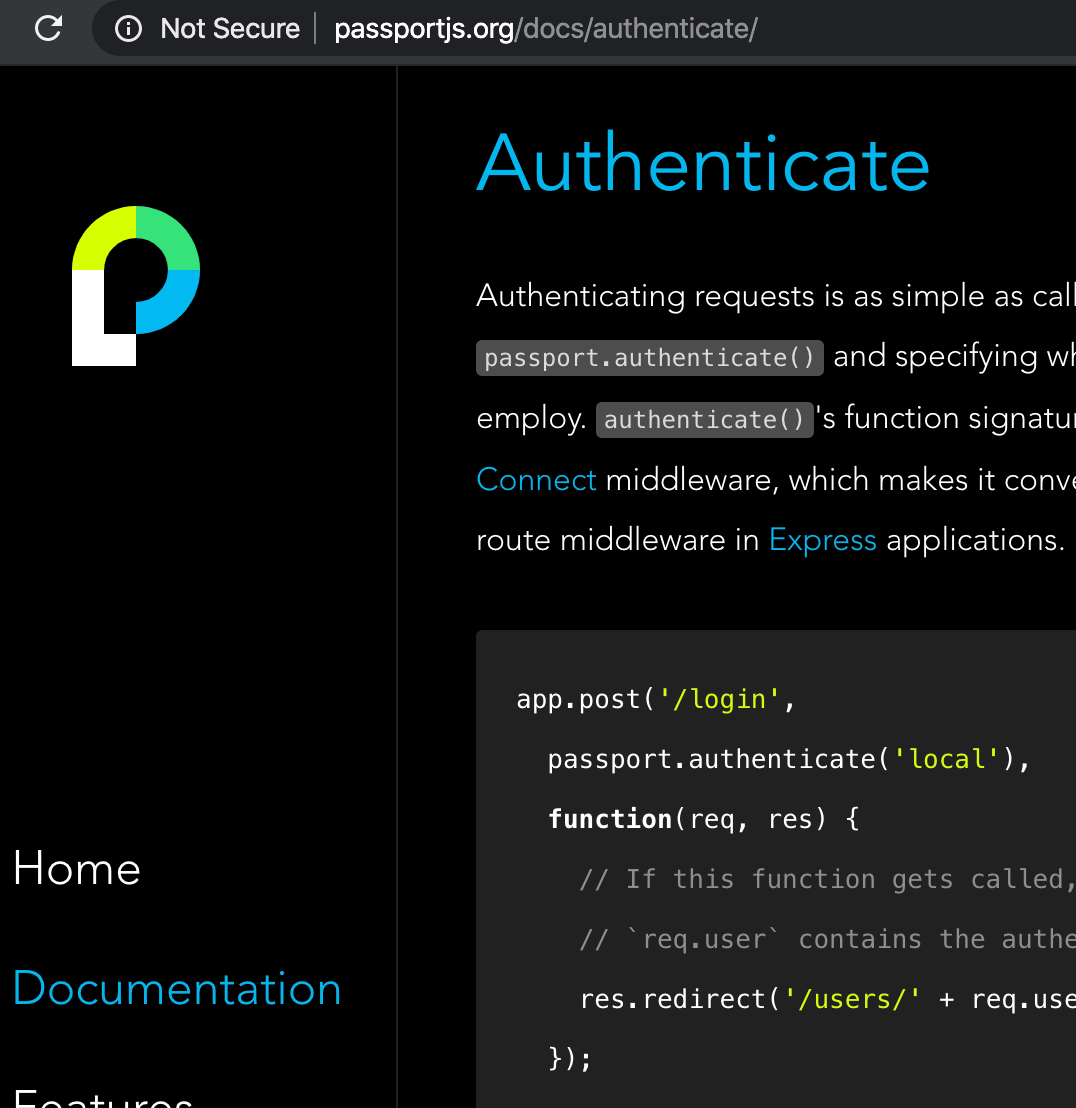Click the 'local' strategy string in the code
Viewport: 1076px width, 1108px height.
point(946,759)
